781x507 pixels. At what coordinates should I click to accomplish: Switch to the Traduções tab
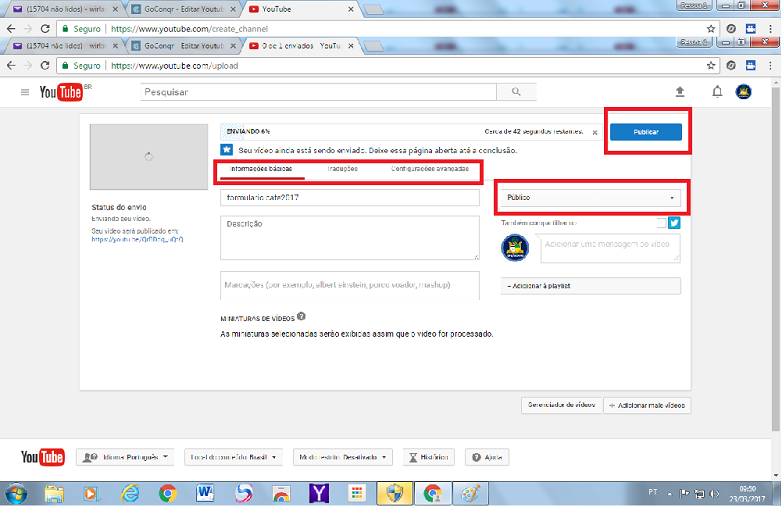click(x=342, y=169)
